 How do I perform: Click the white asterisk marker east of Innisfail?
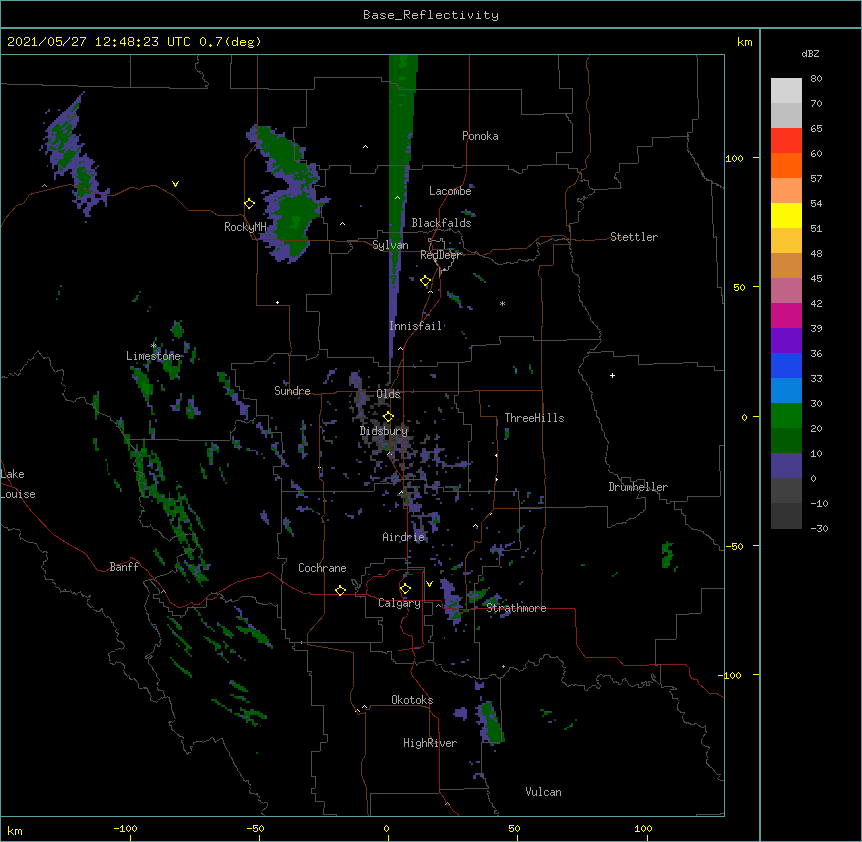[502, 303]
